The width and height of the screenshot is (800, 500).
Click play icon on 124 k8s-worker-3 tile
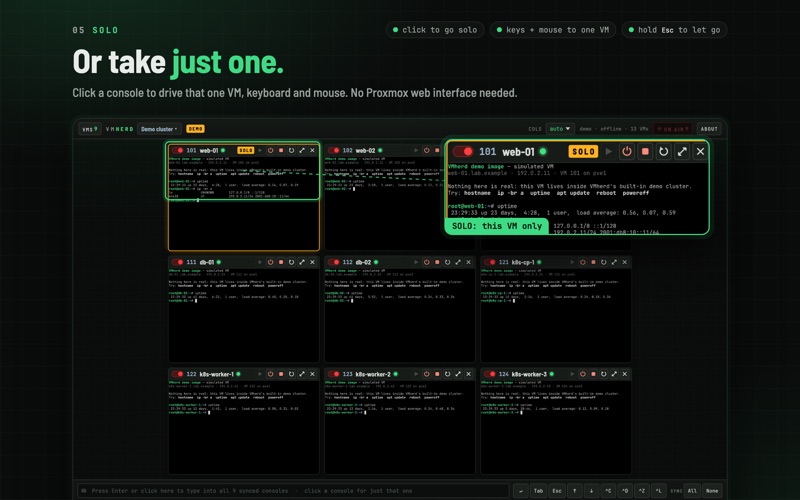coord(572,374)
